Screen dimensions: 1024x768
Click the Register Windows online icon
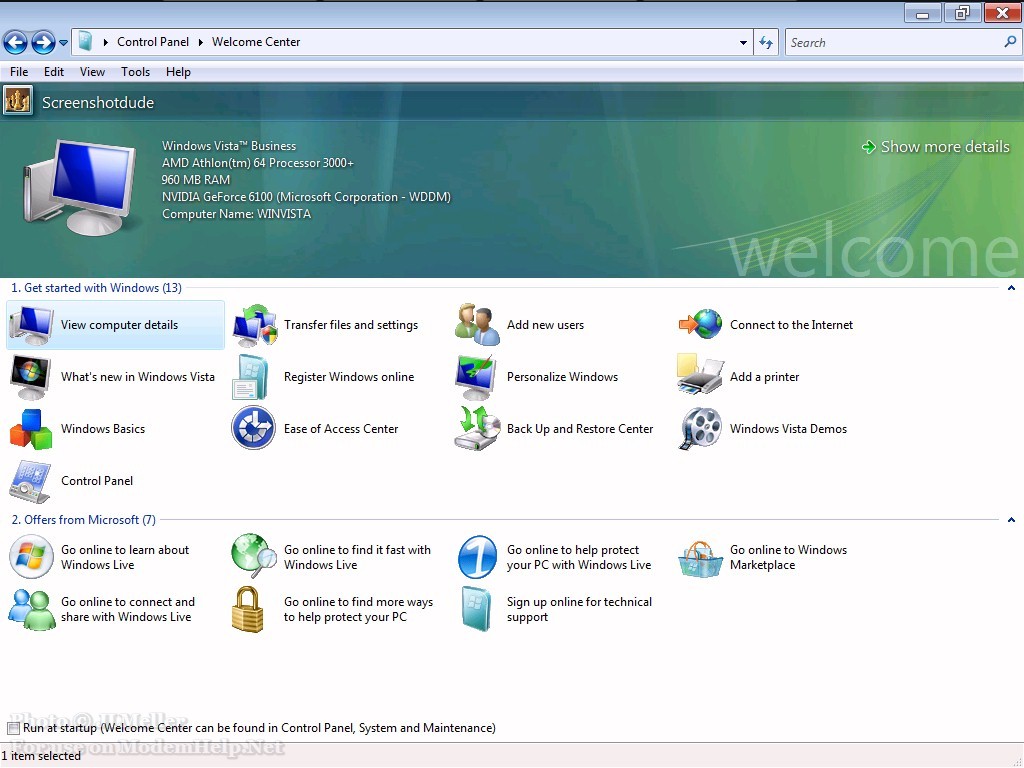pyautogui.click(x=251, y=377)
